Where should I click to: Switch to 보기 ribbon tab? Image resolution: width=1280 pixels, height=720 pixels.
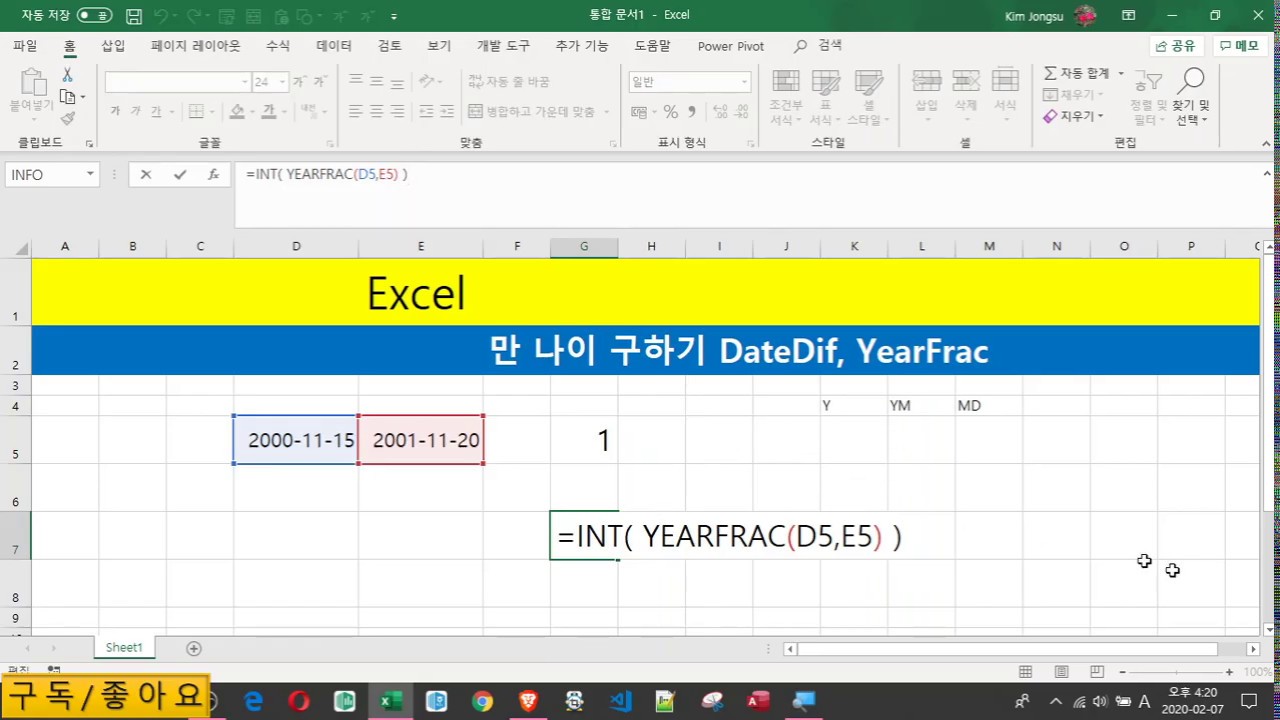pyautogui.click(x=439, y=46)
